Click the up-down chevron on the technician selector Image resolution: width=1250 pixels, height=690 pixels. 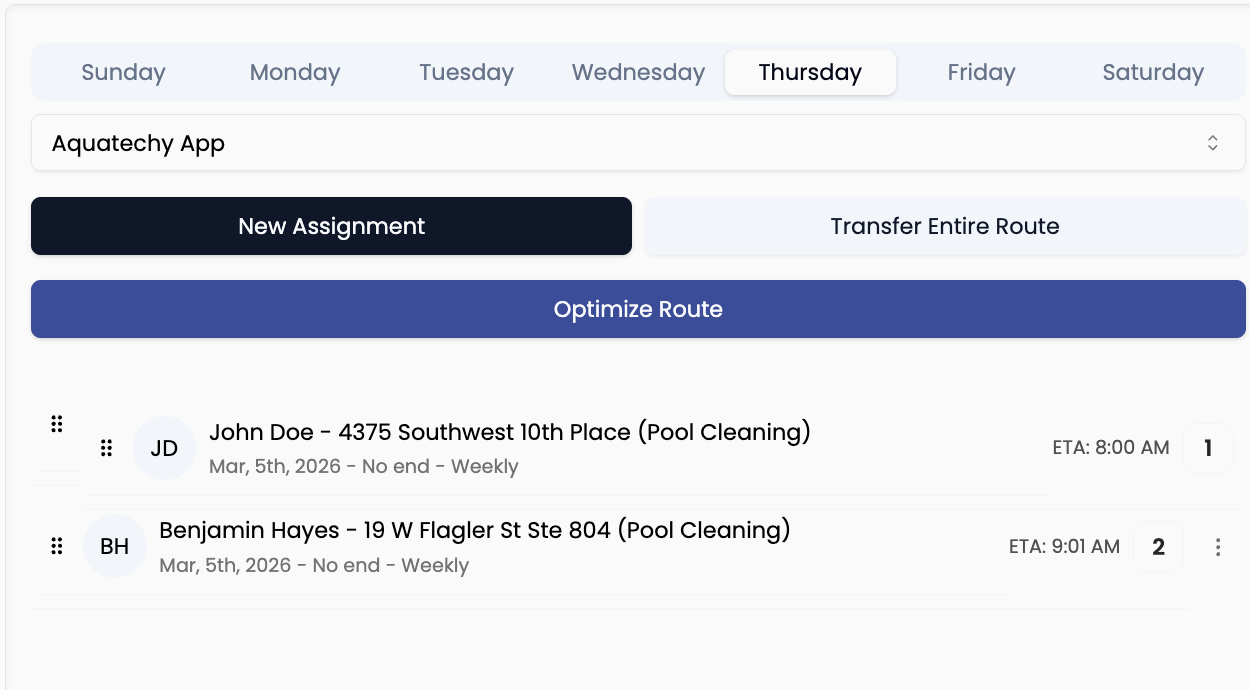(1213, 142)
